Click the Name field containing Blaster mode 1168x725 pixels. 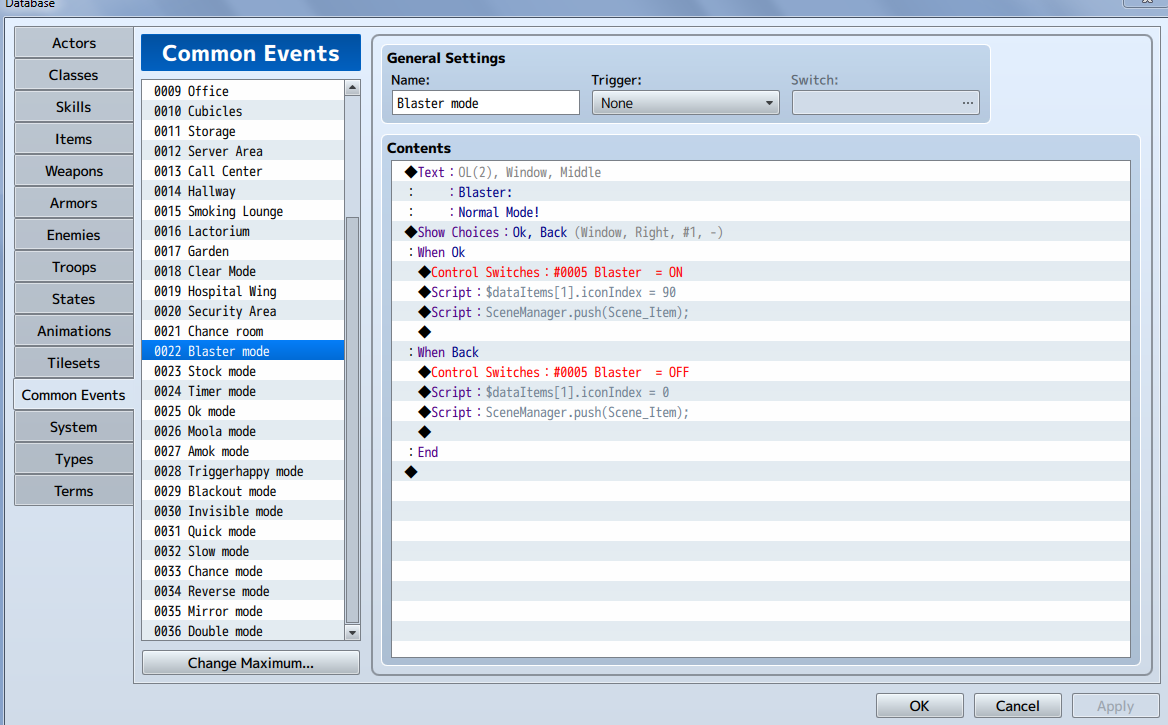point(486,103)
